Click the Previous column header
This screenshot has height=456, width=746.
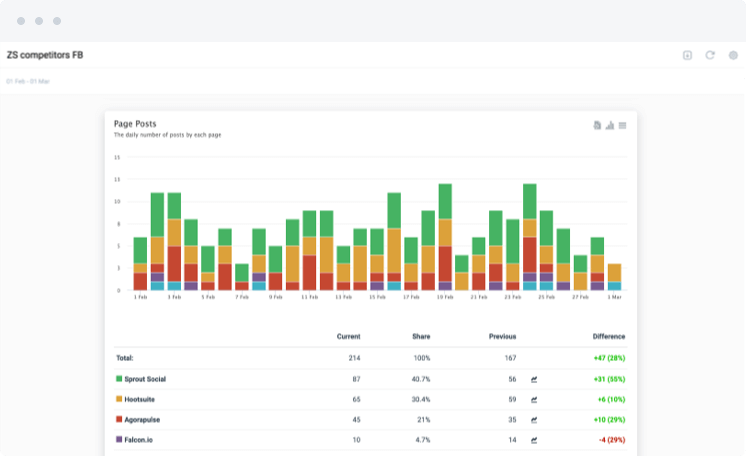(502, 337)
